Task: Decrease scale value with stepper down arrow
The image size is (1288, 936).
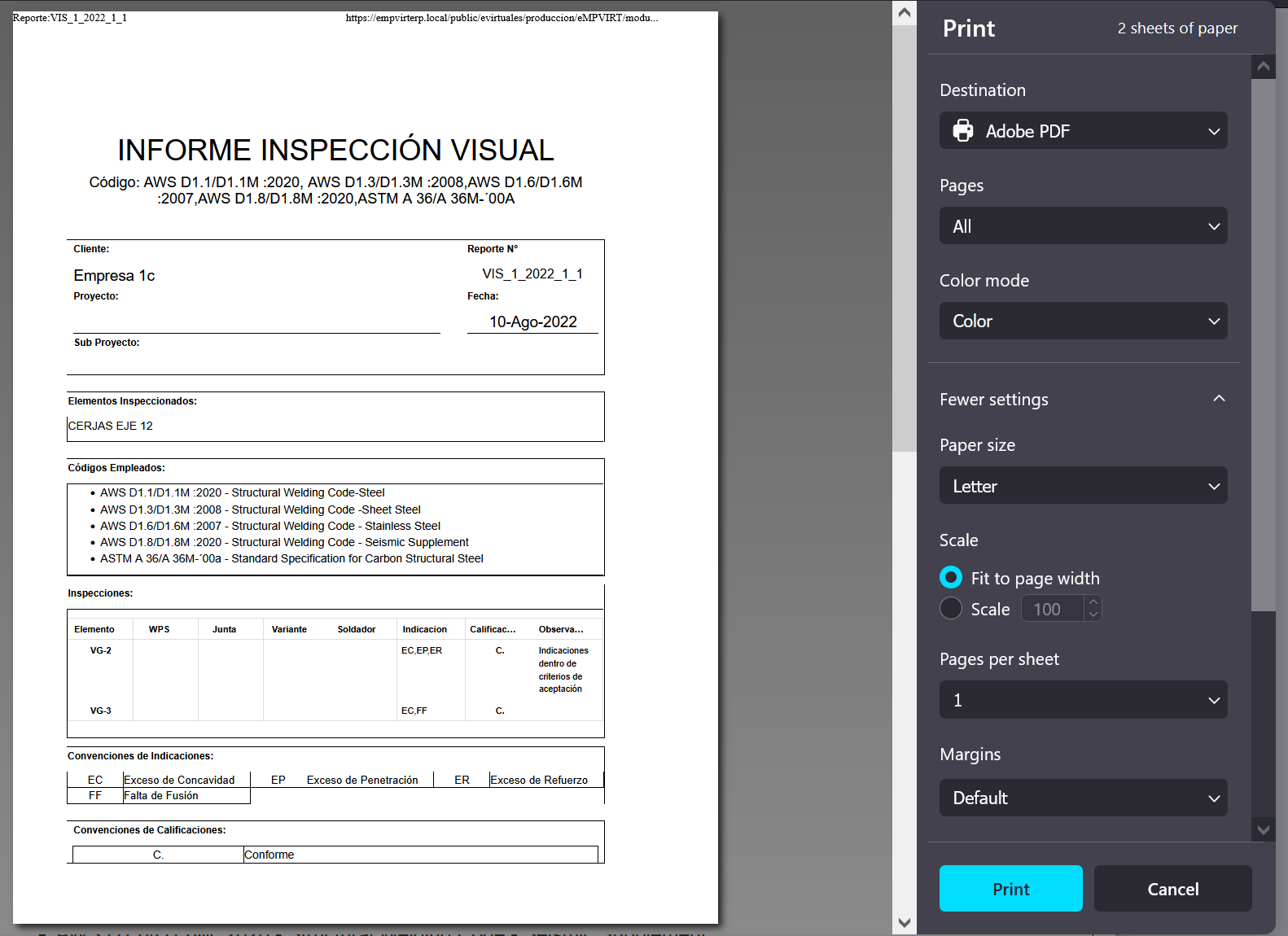Action: [x=1093, y=615]
